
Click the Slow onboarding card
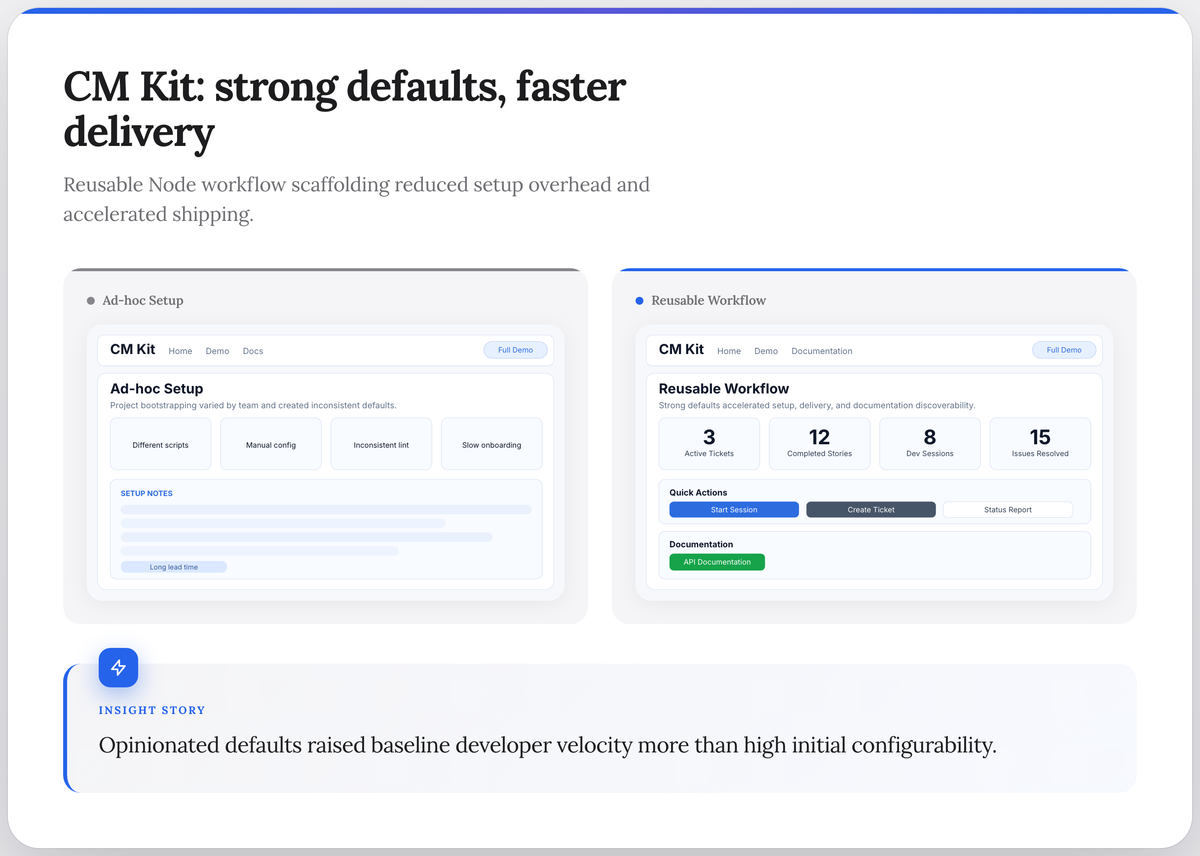tap(491, 443)
